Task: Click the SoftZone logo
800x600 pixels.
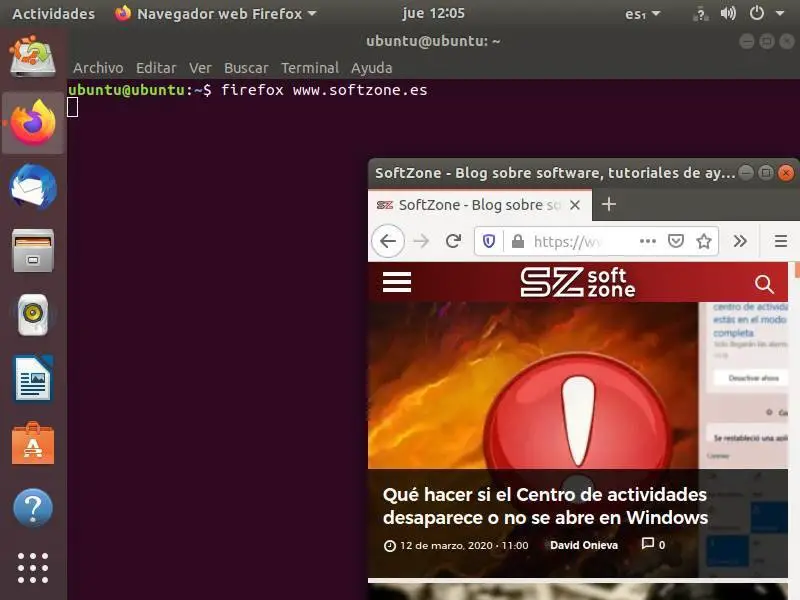Action: [x=578, y=282]
